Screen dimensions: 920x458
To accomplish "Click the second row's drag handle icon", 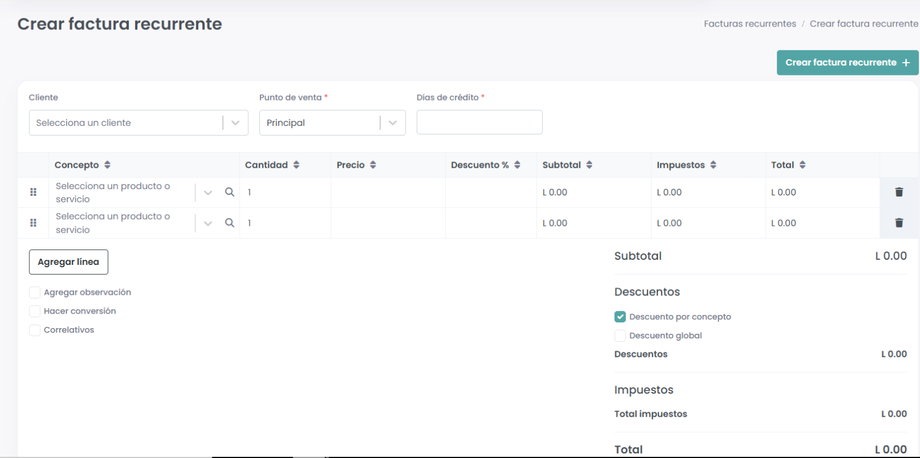I will 33,223.
